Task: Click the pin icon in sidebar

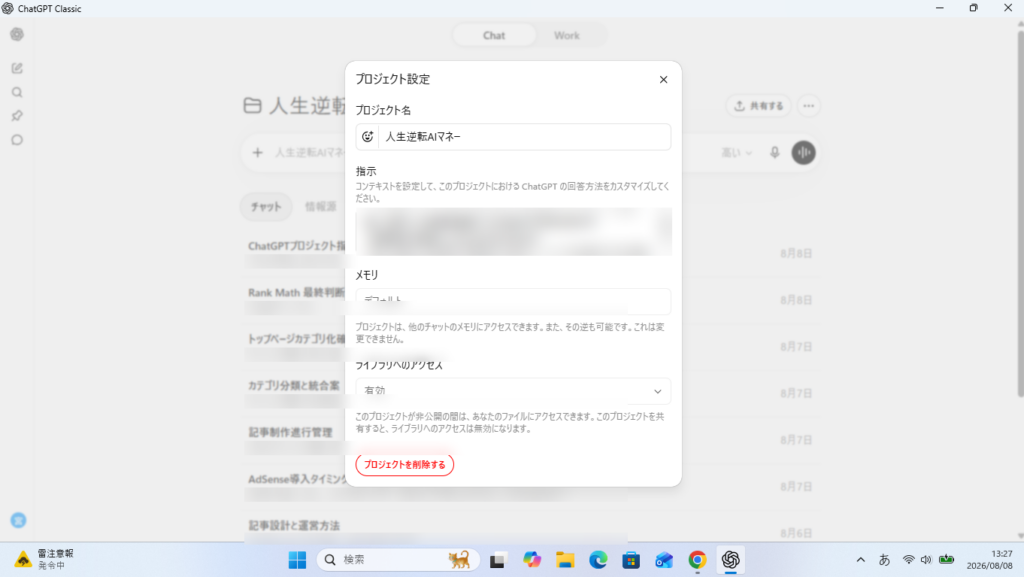Action: [x=17, y=116]
